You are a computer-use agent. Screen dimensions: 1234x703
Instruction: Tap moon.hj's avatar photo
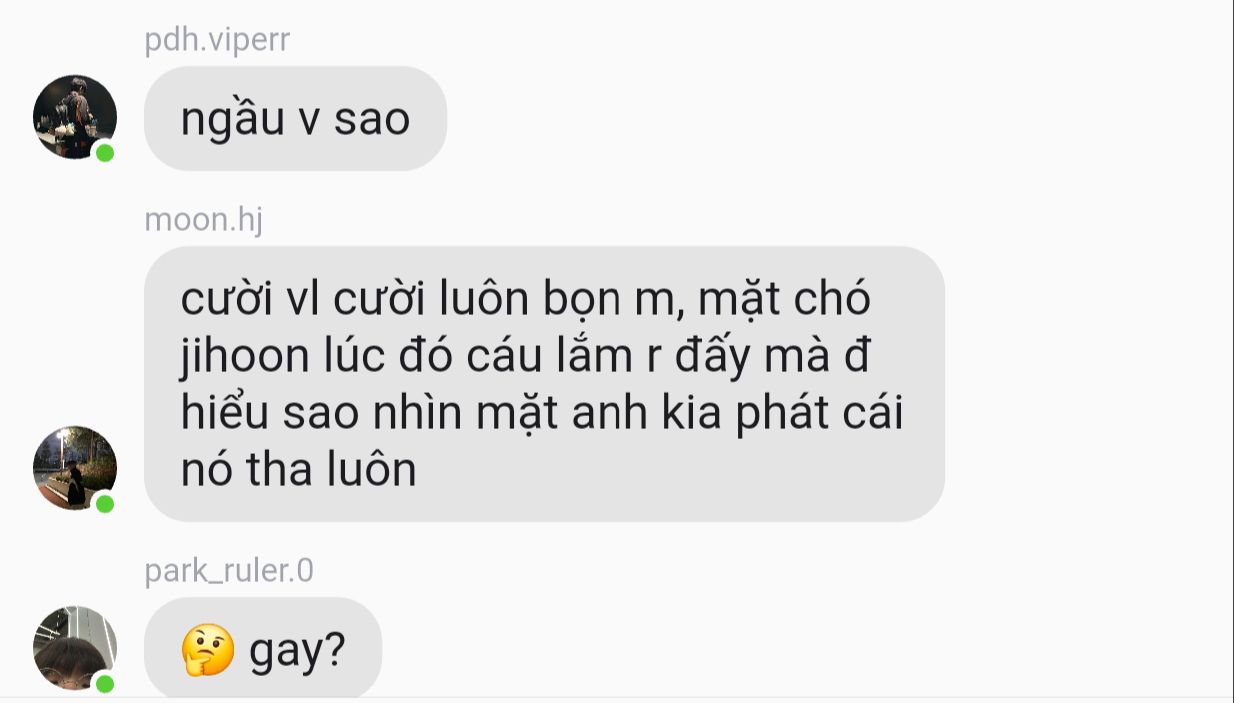75,468
